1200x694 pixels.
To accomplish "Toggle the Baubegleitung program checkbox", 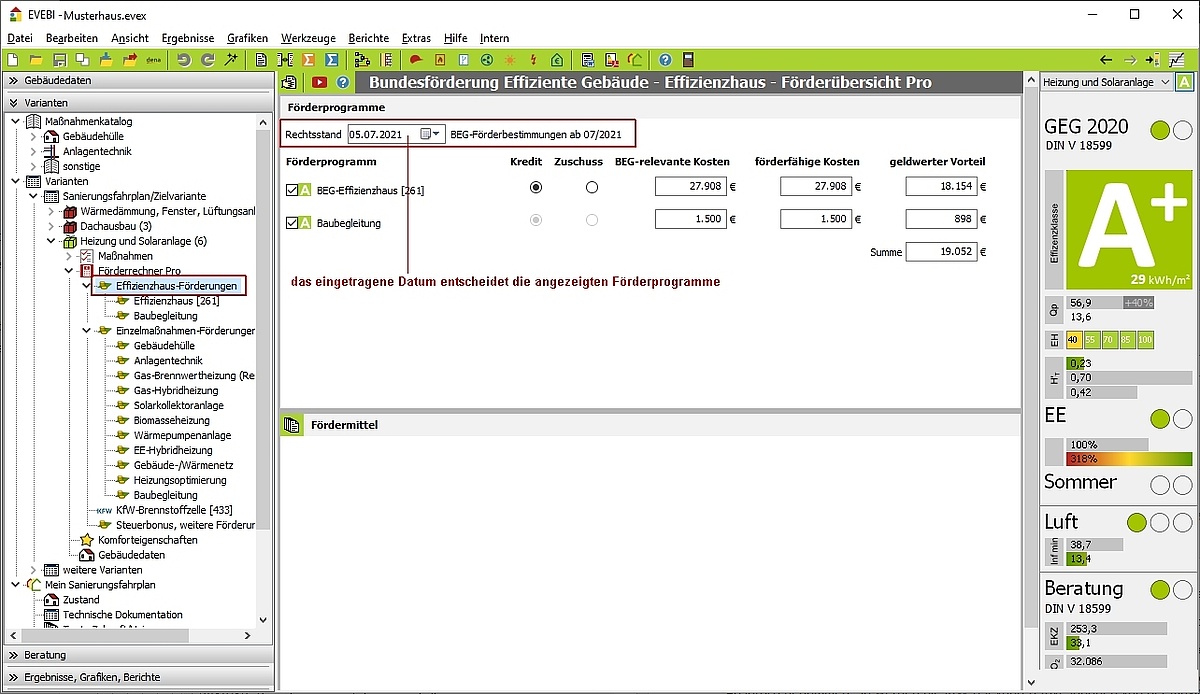I will (x=292, y=223).
